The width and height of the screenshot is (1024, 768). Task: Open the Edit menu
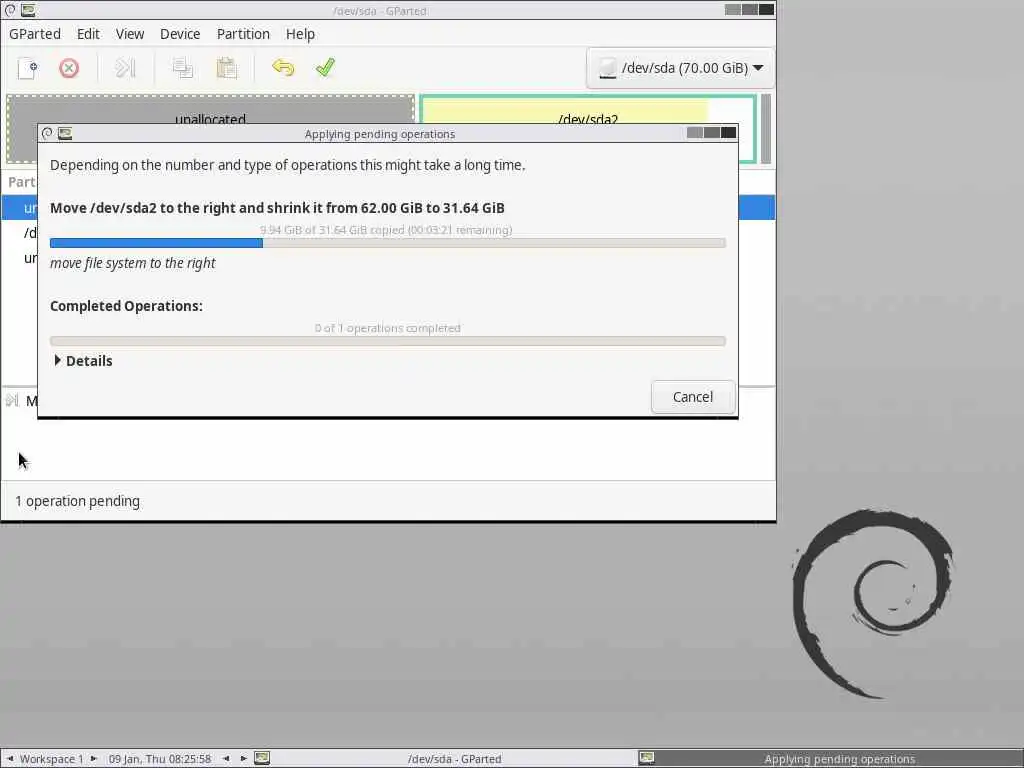tap(88, 34)
